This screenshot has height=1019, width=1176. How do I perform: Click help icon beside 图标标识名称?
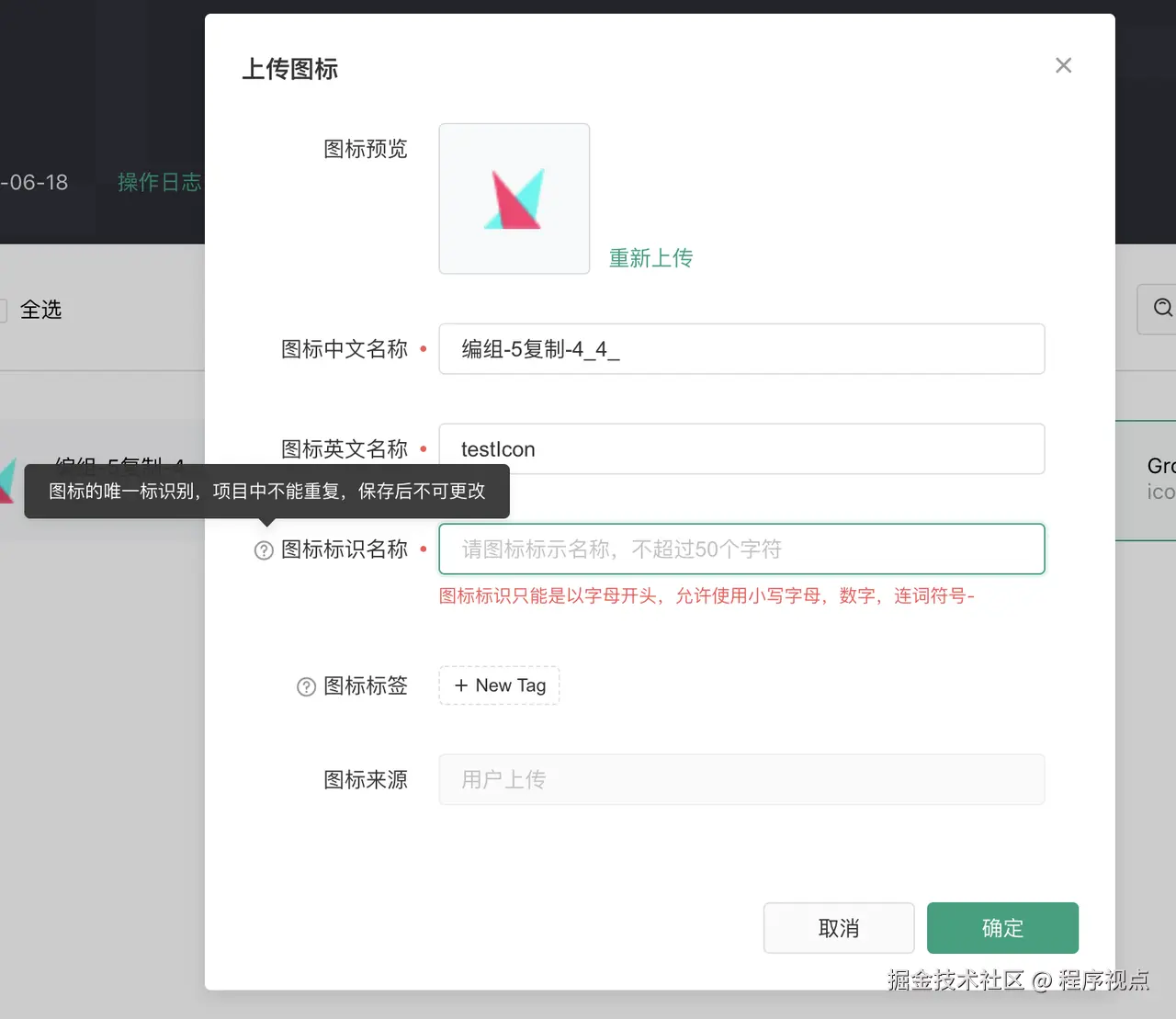[x=264, y=550]
